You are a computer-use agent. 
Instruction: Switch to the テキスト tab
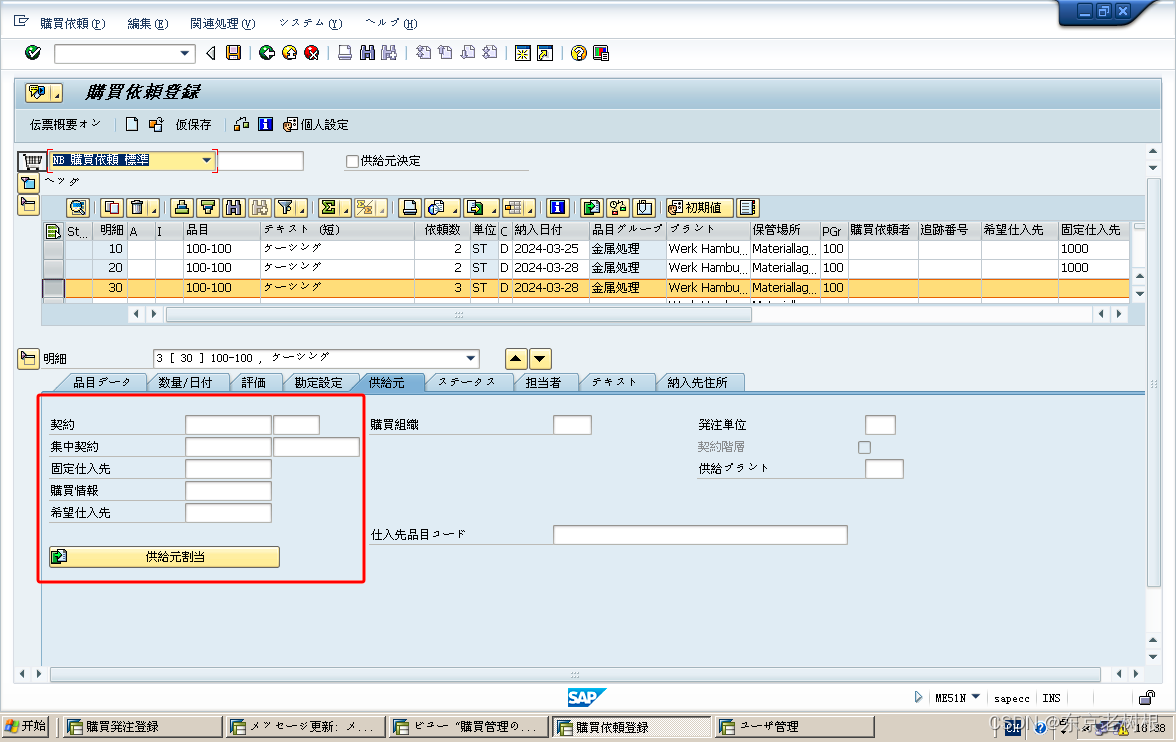(616, 381)
